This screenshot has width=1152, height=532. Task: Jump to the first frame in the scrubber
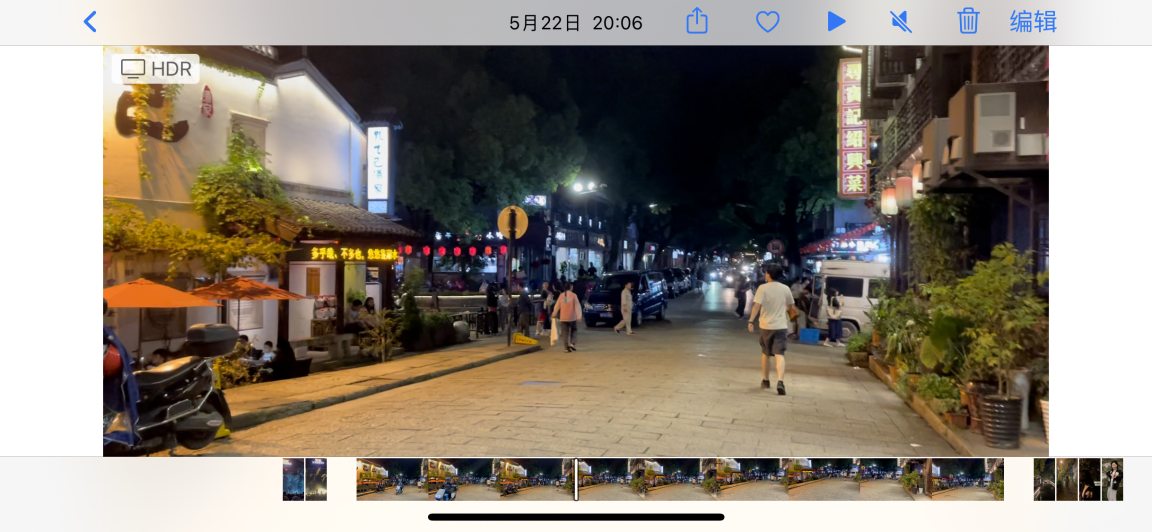pos(366,479)
